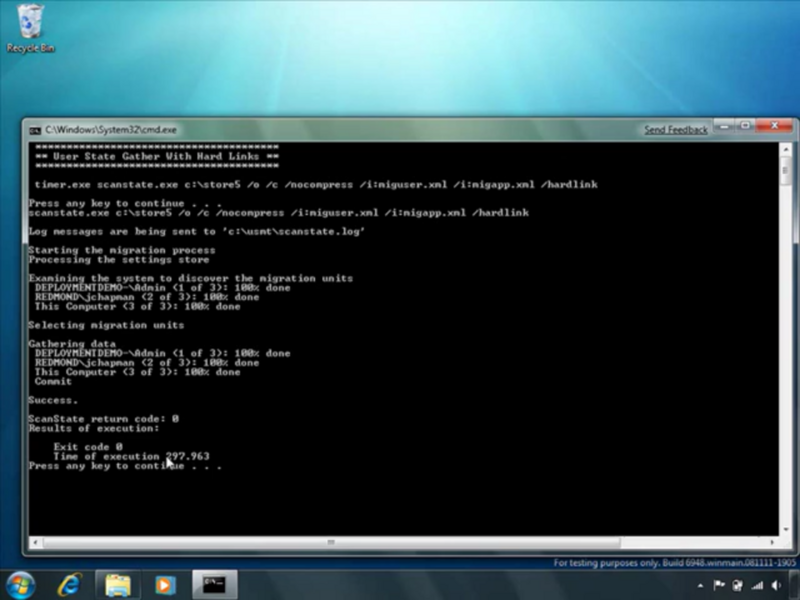Close the cmd.exe window
This screenshot has height=600, width=800.
point(775,128)
